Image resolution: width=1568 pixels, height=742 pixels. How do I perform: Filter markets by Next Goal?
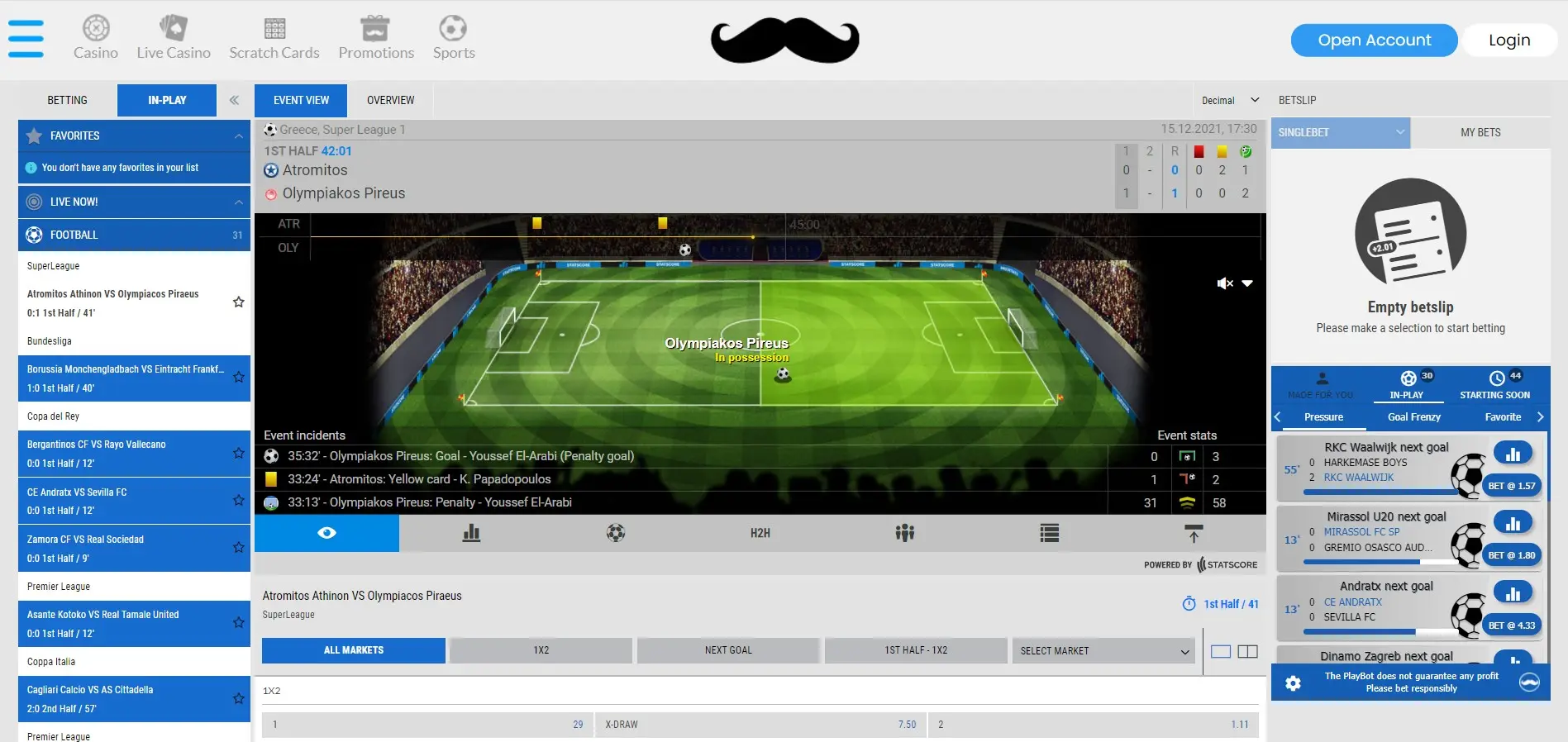pyautogui.click(x=728, y=650)
